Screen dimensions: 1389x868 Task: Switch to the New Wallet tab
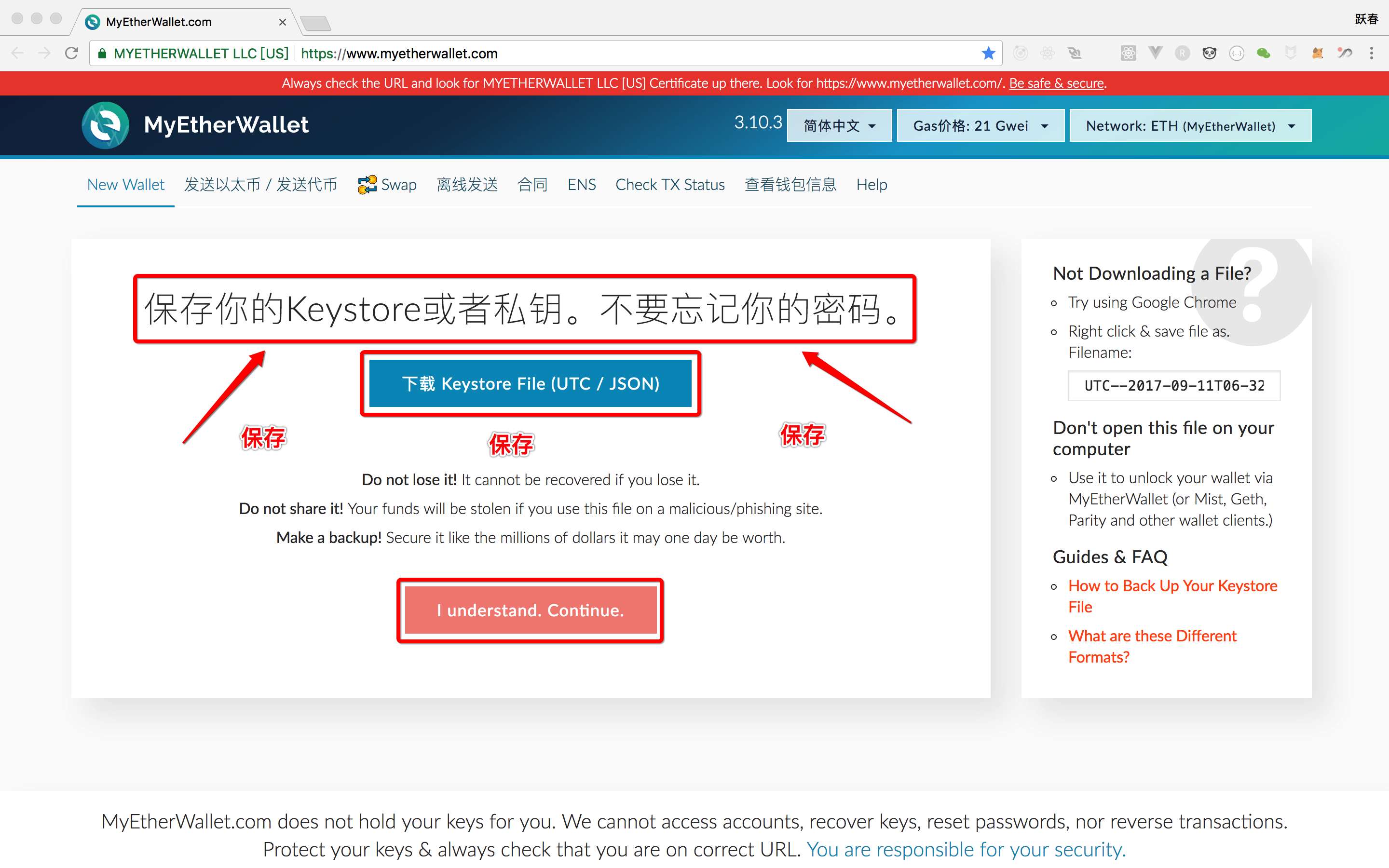point(126,185)
